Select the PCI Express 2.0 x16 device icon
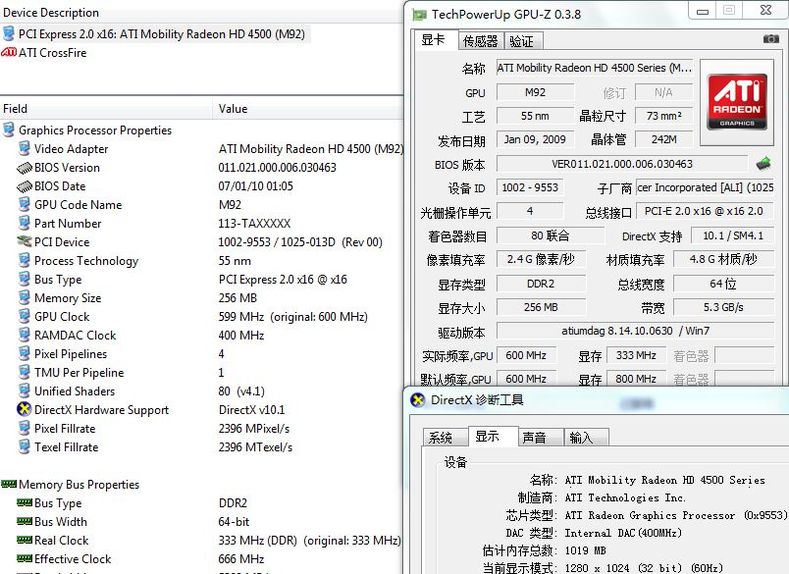The width and height of the screenshot is (789, 574). tap(9, 34)
